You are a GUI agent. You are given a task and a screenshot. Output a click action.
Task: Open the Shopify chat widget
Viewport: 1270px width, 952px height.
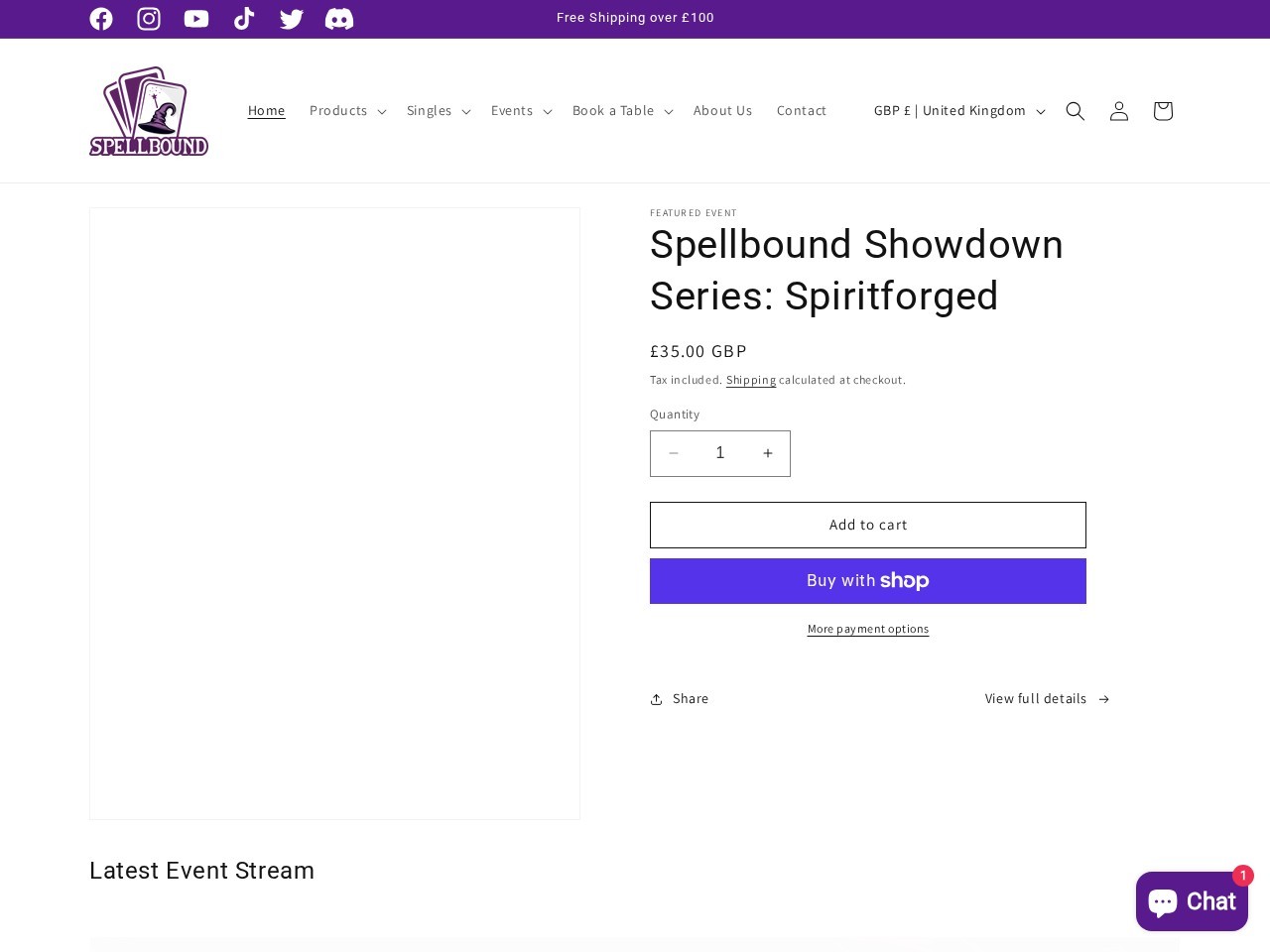(x=1192, y=900)
